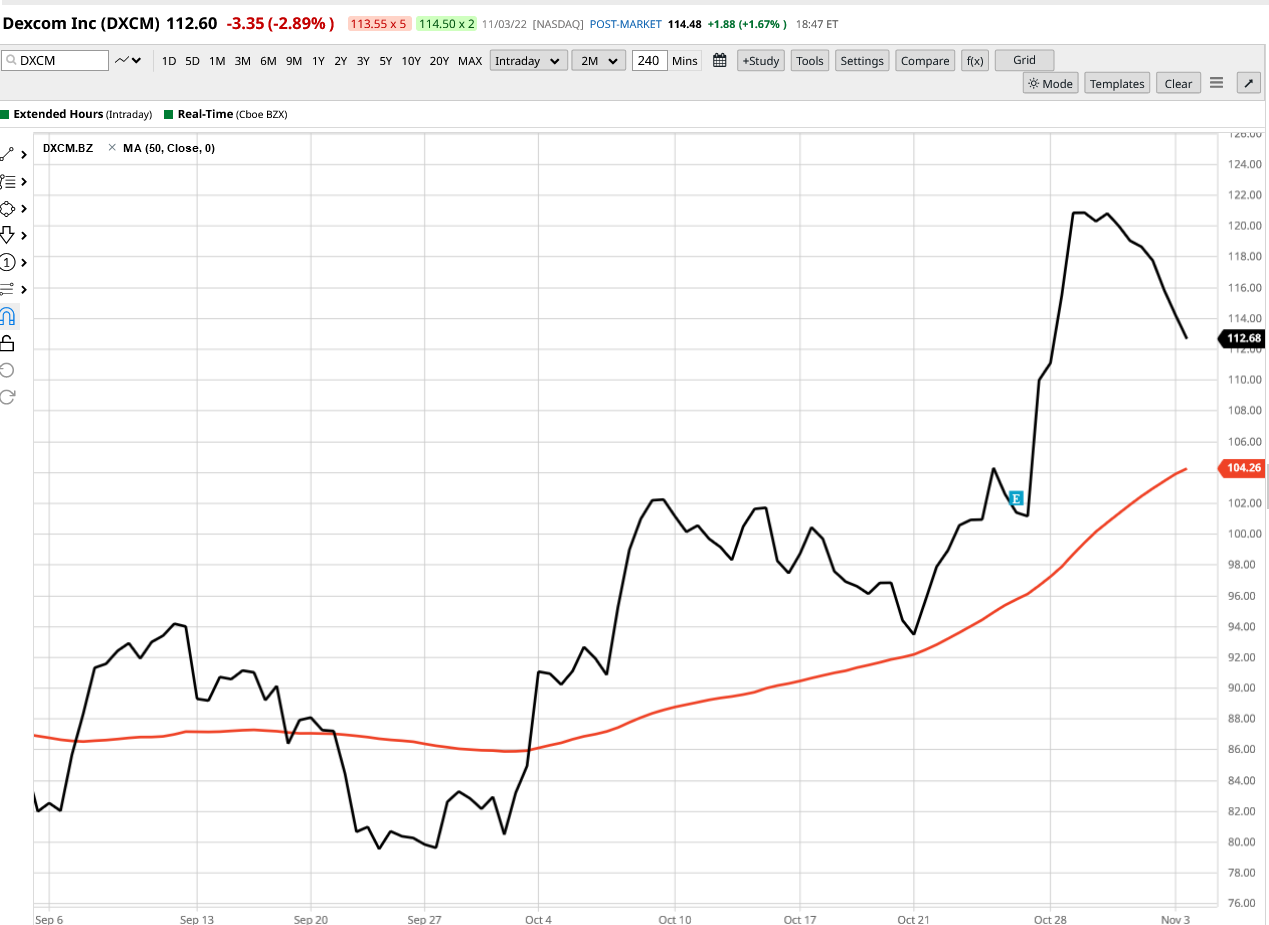Click the 112.68 price tag on axis
Image resolution: width=1269 pixels, height=925 pixels.
point(1241,338)
